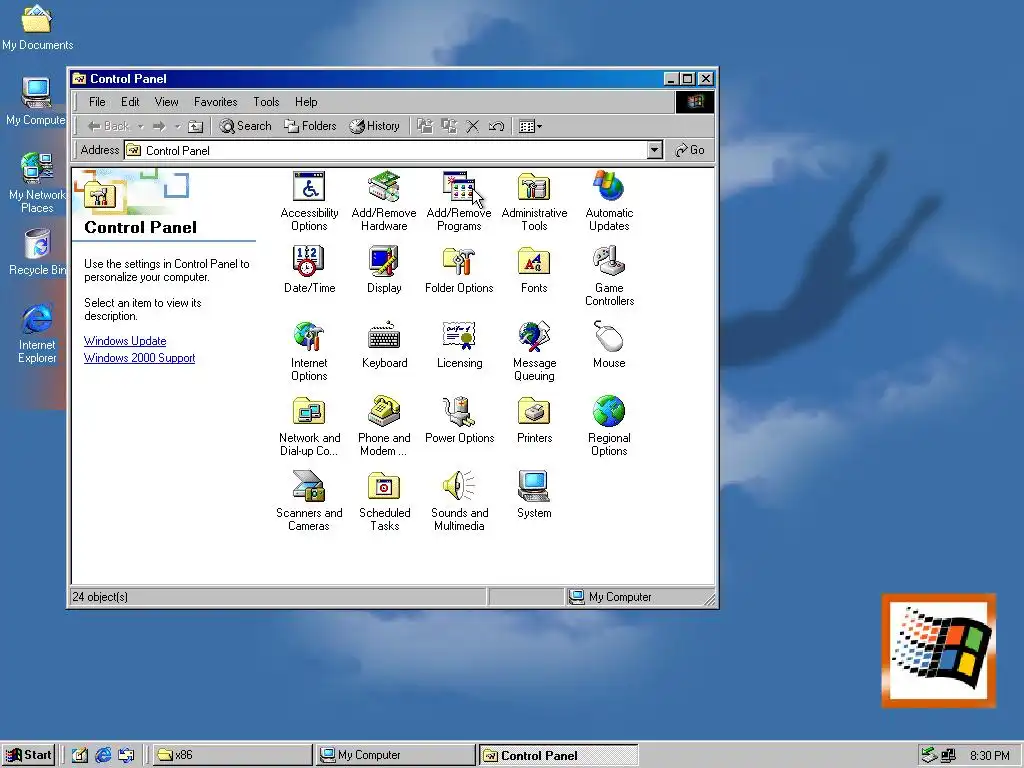This screenshot has height=768, width=1024.
Task: Open Power Options applet
Action: (x=459, y=420)
